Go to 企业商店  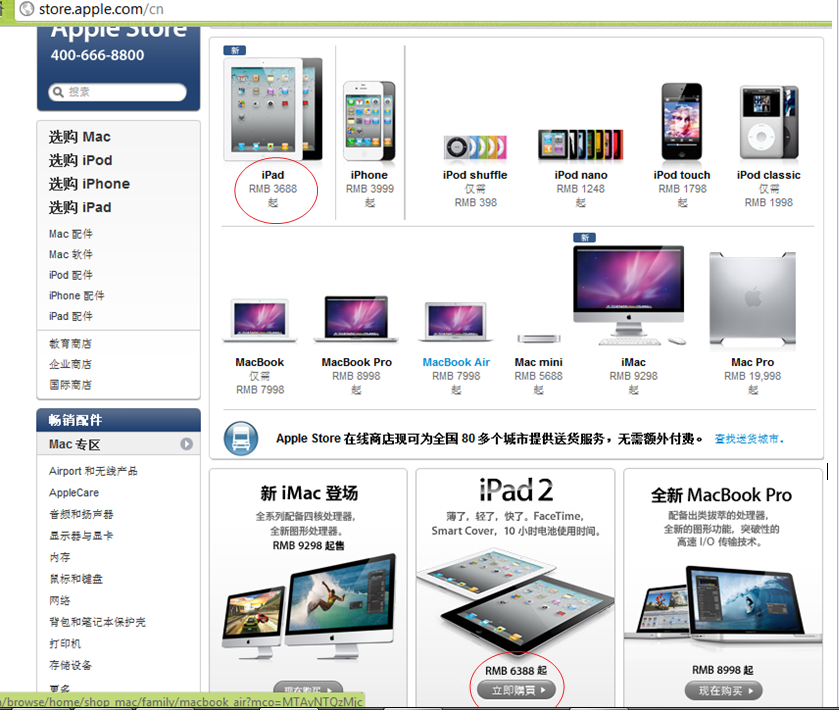70,364
